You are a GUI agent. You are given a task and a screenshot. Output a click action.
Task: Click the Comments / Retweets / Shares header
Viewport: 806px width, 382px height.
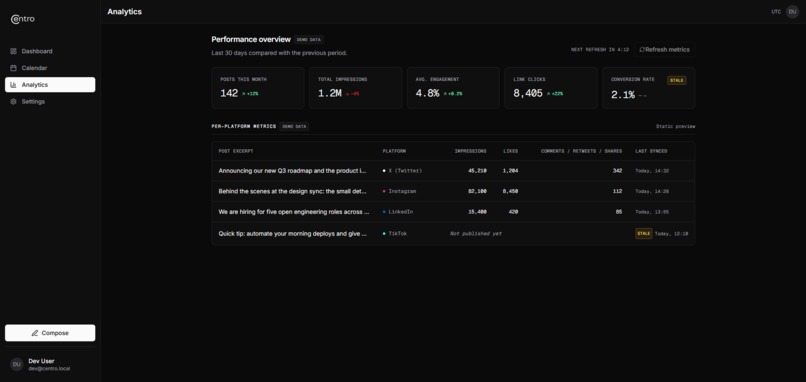point(581,151)
